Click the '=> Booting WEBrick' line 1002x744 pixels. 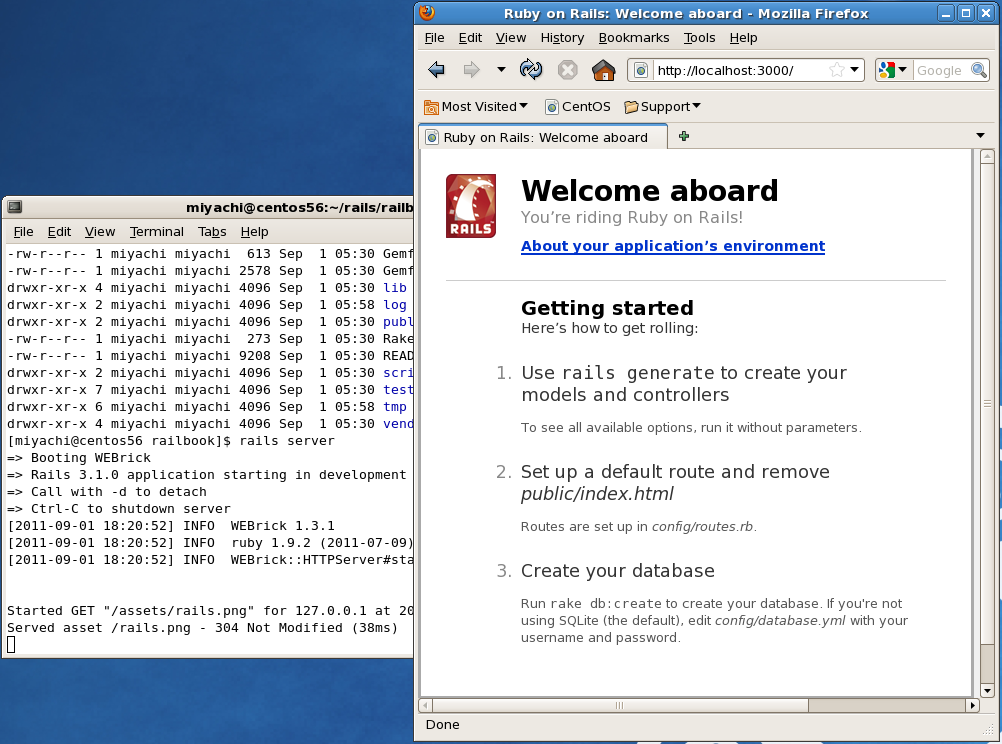(x=79, y=458)
